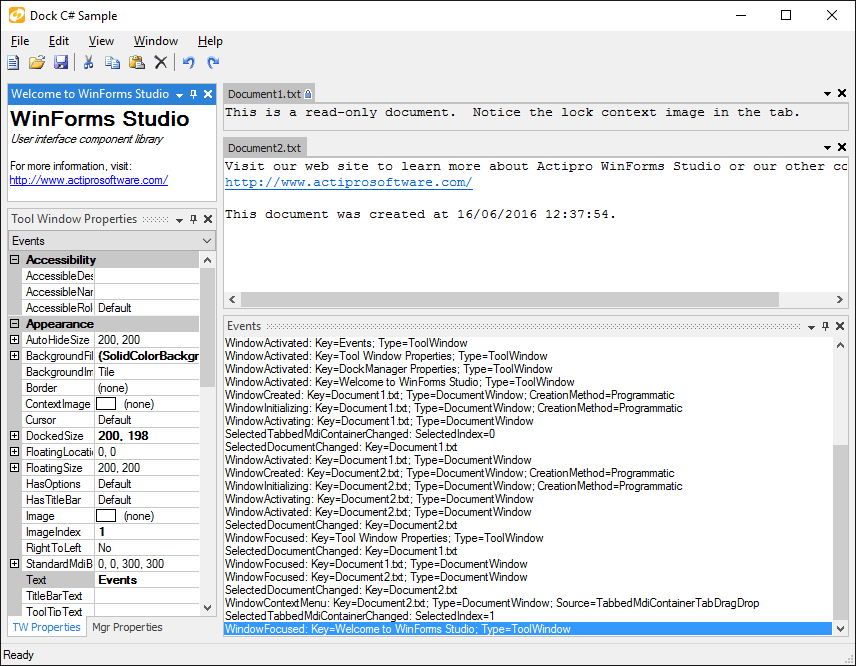Open the View menu

[101, 41]
